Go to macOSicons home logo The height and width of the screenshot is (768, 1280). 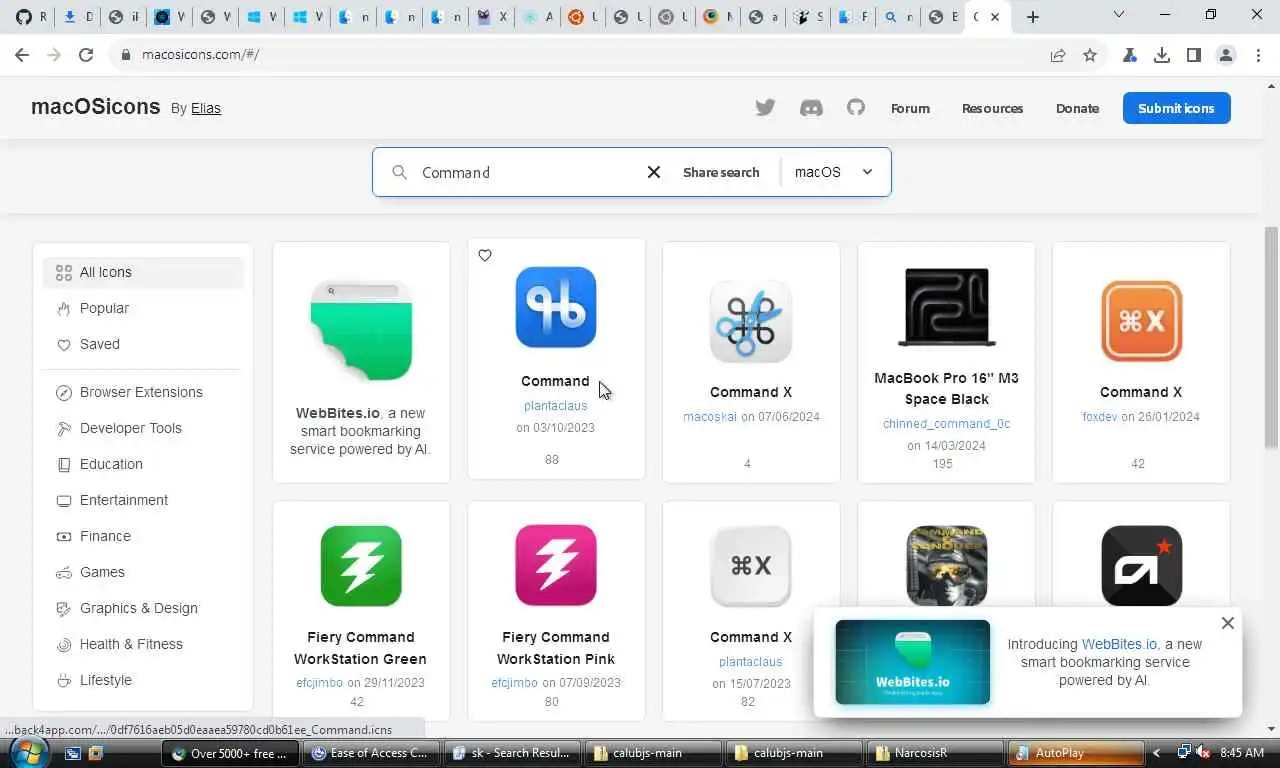(96, 106)
